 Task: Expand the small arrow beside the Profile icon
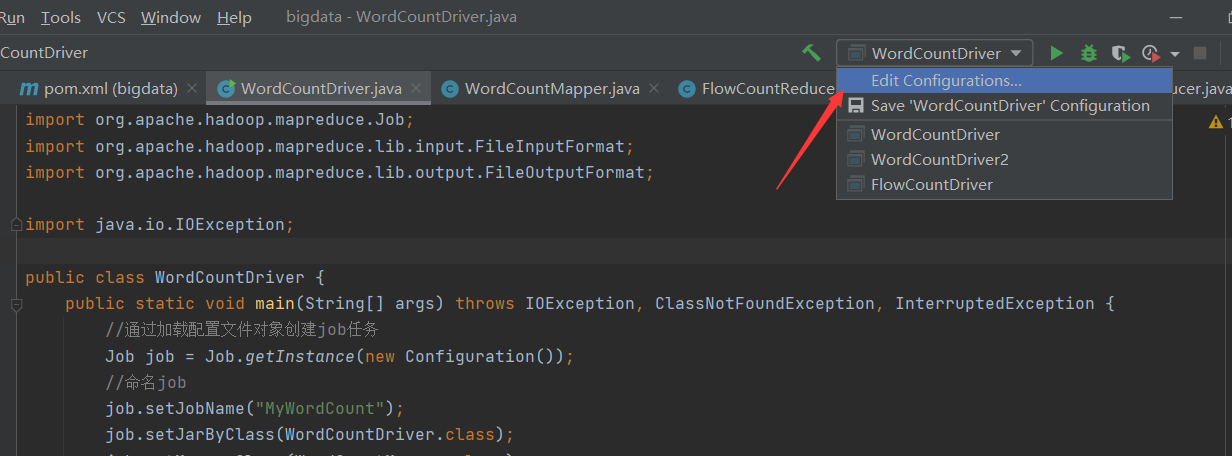pyautogui.click(x=1174, y=54)
